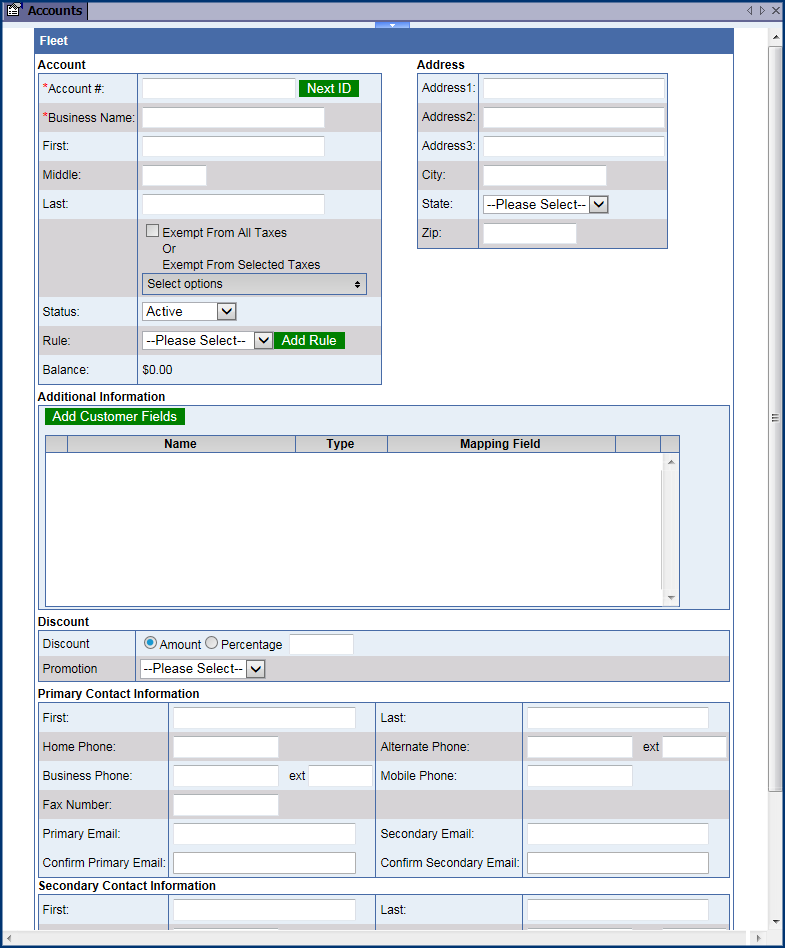Click the Business Name input field
The height and width of the screenshot is (948, 785).
click(233, 118)
